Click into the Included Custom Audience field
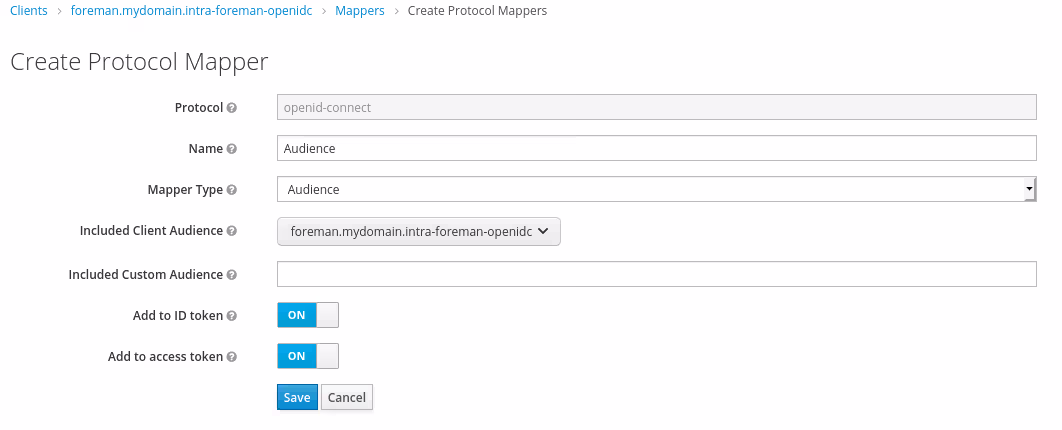The height and width of the screenshot is (430, 1062). click(x=655, y=274)
